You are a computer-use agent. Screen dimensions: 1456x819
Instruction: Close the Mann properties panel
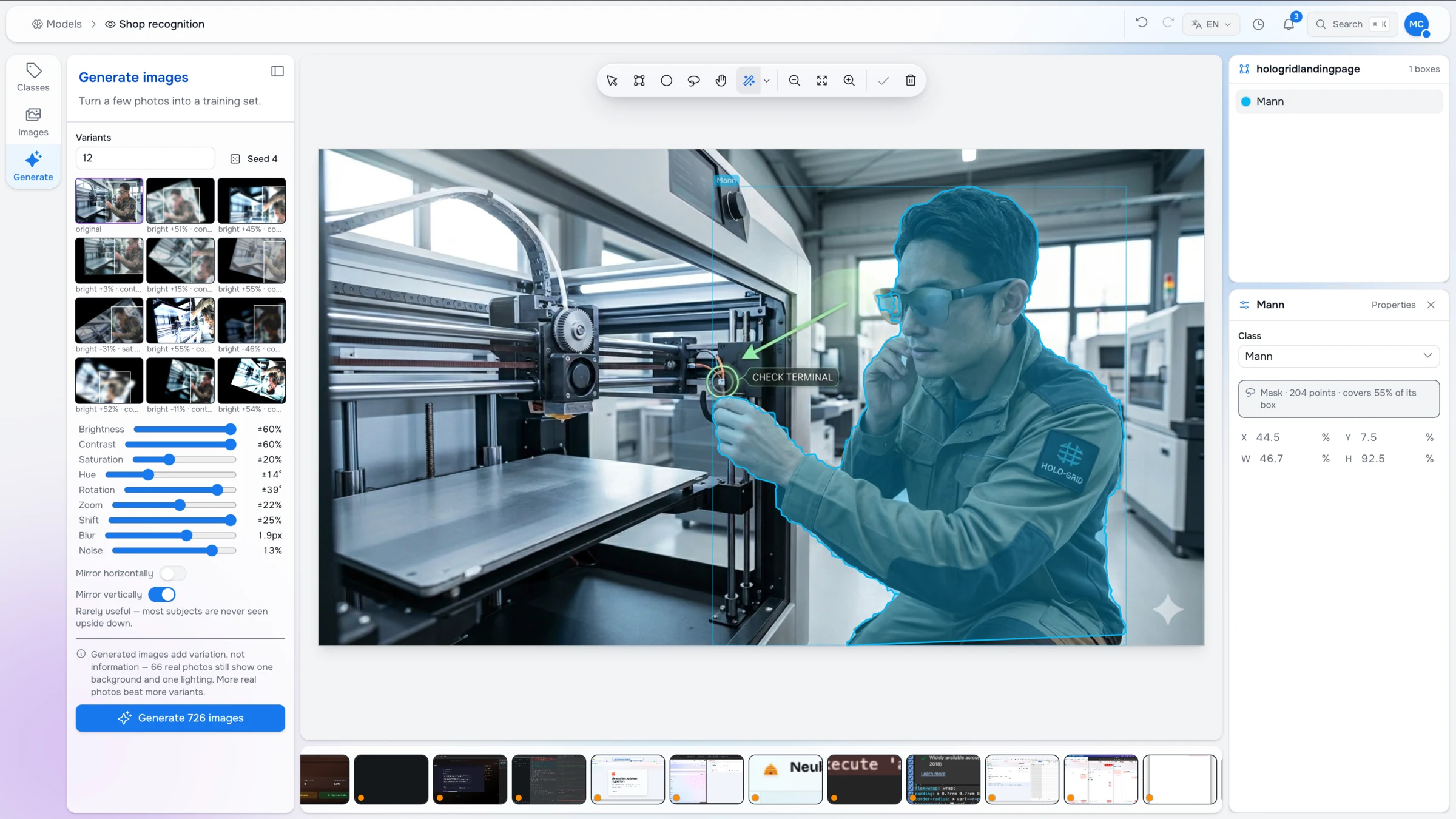pos(1431,305)
